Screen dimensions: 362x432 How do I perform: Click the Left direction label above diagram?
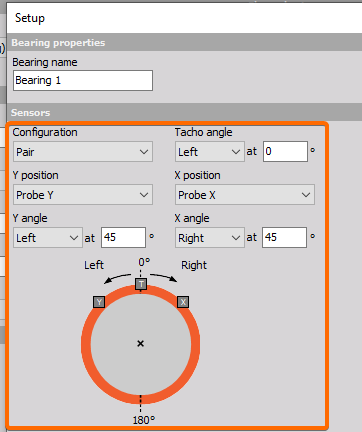click(94, 265)
